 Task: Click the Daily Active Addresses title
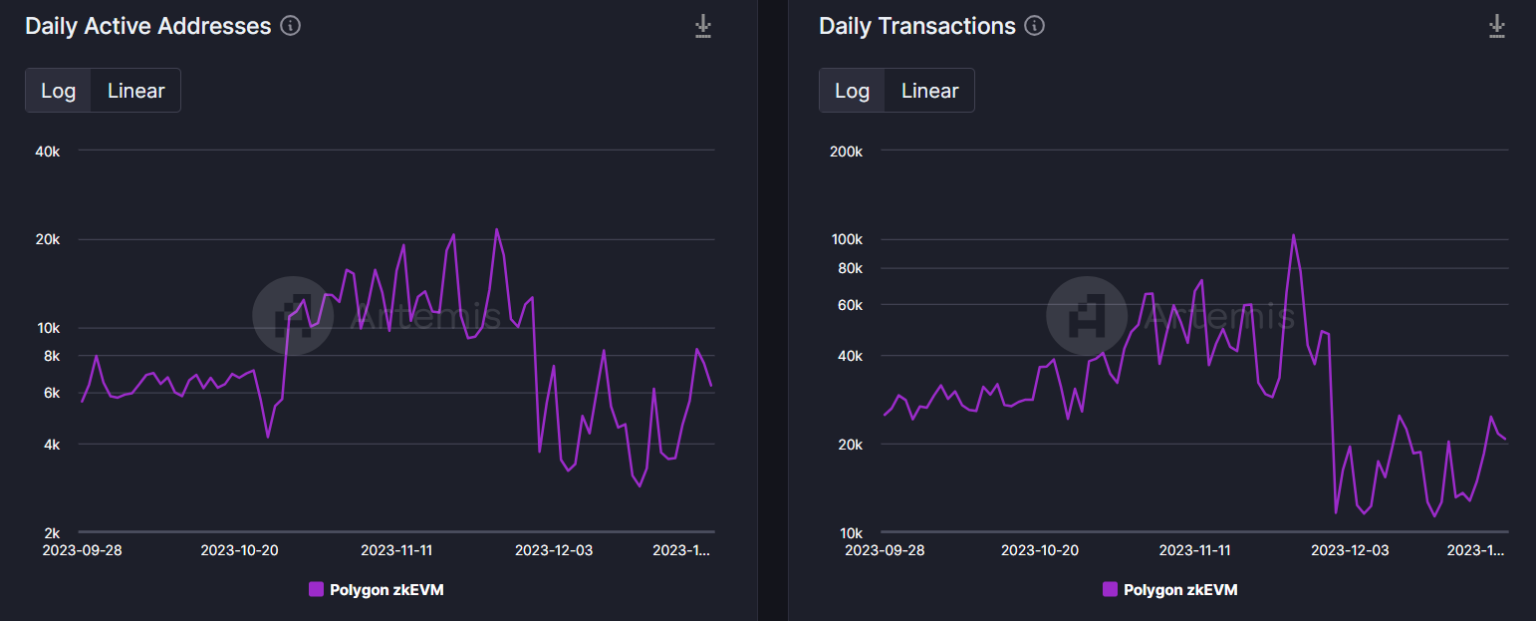[x=148, y=26]
